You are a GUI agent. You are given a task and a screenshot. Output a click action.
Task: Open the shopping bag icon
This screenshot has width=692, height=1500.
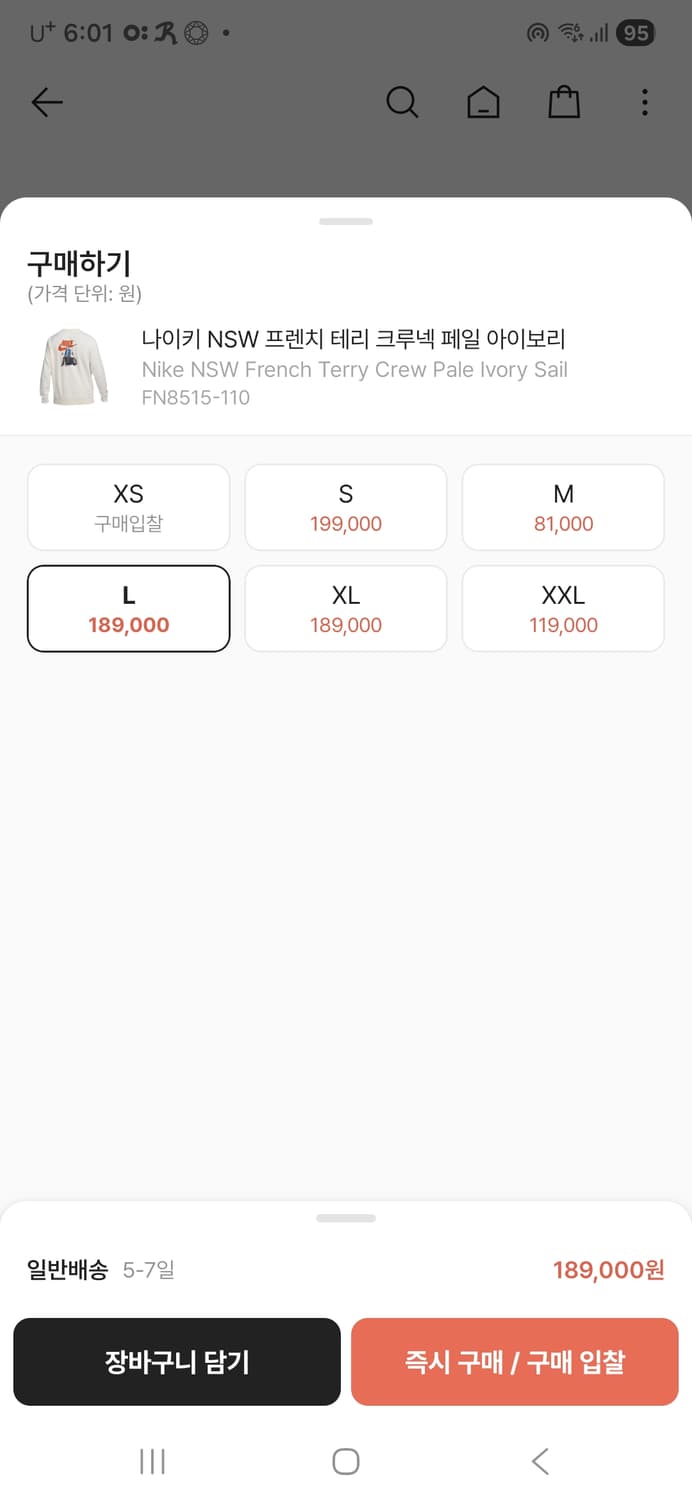[x=563, y=101]
